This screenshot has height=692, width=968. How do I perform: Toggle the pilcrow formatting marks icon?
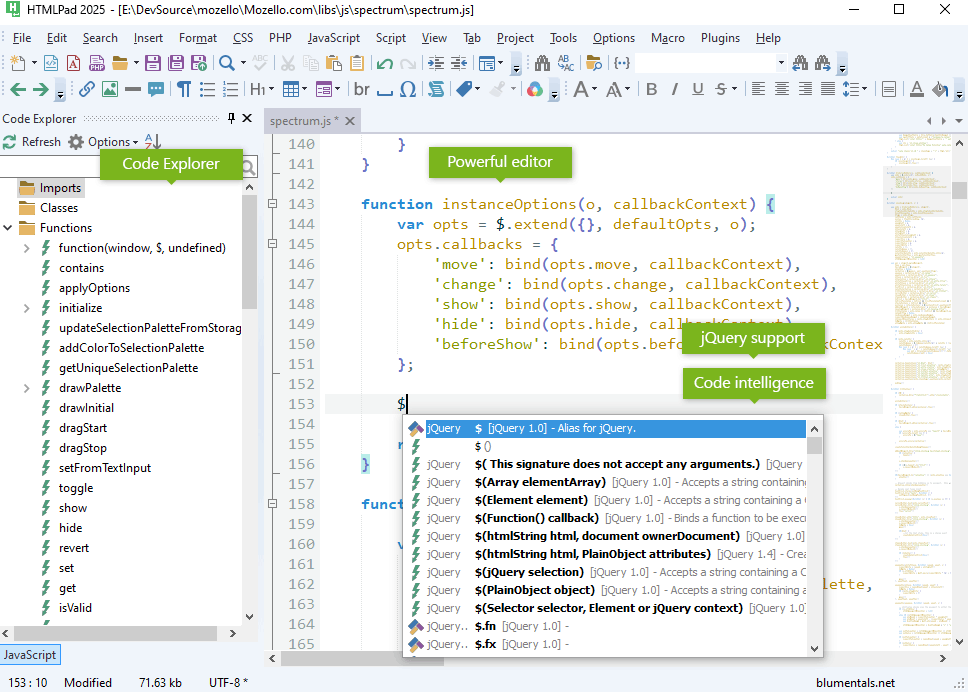point(182,88)
